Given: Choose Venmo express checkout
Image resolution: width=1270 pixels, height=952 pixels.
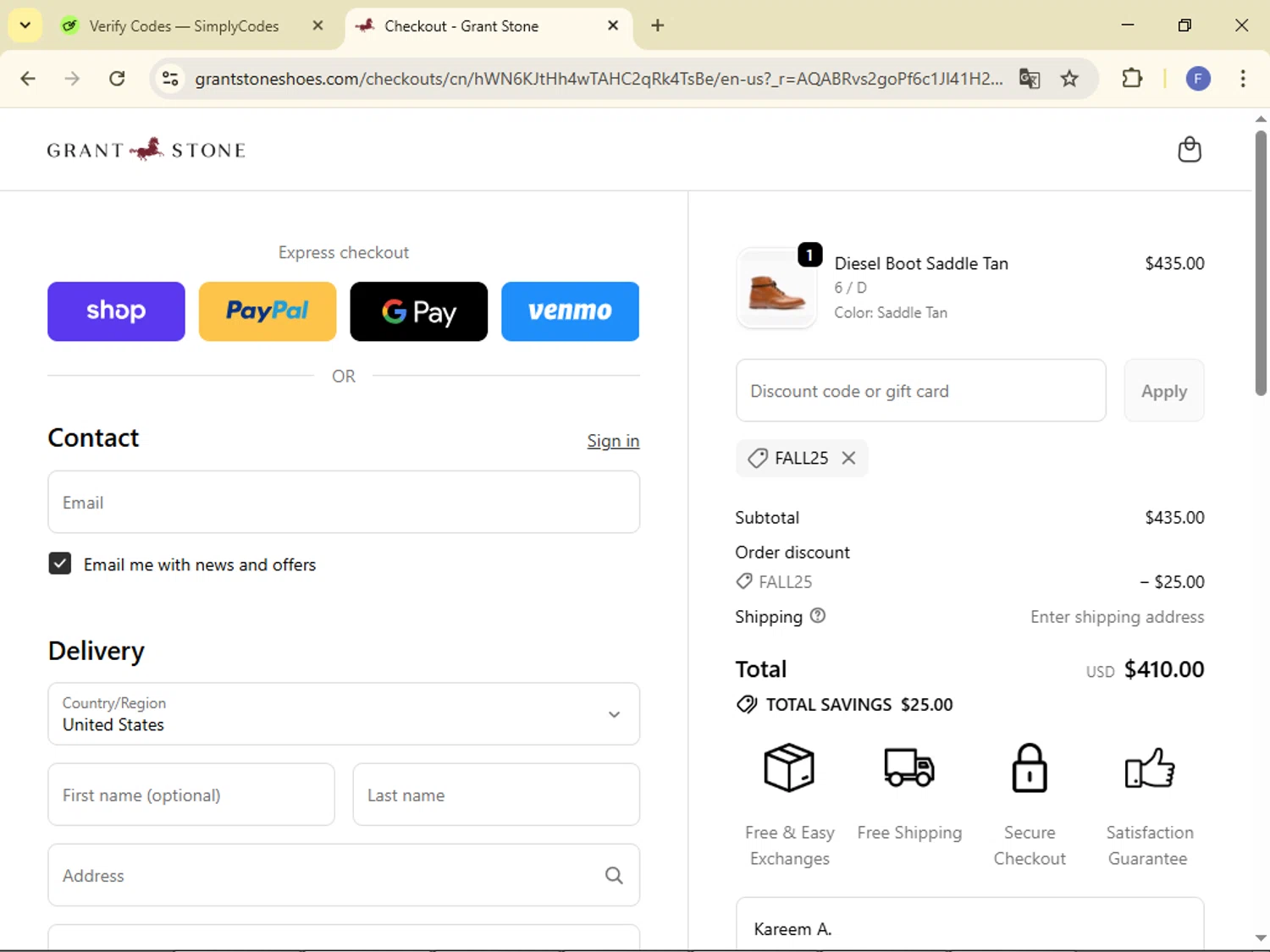Looking at the screenshot, I should (570, 311).
